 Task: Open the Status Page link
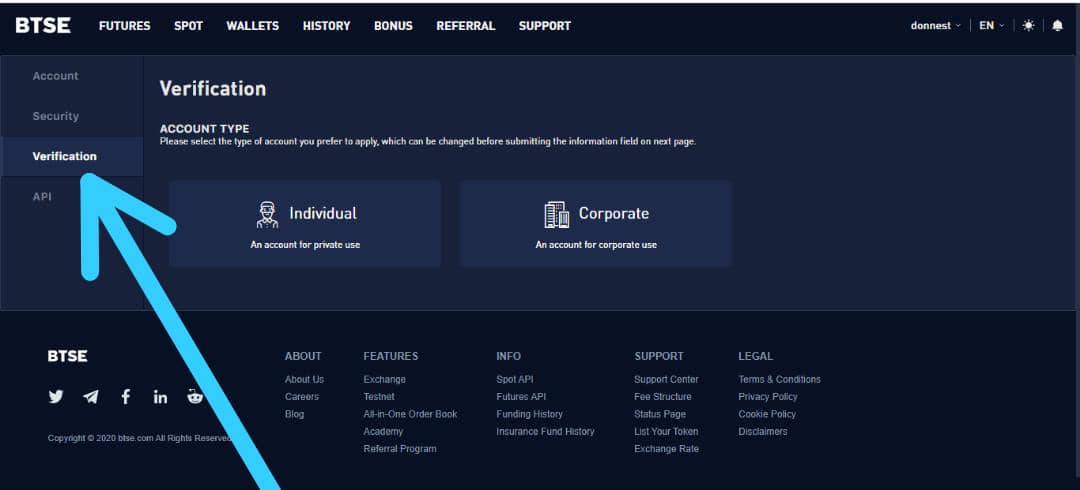coord(660,414)
